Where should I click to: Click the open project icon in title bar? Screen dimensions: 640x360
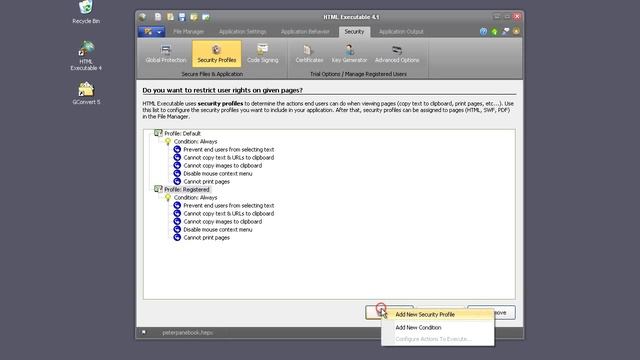(x=170, y=17)
